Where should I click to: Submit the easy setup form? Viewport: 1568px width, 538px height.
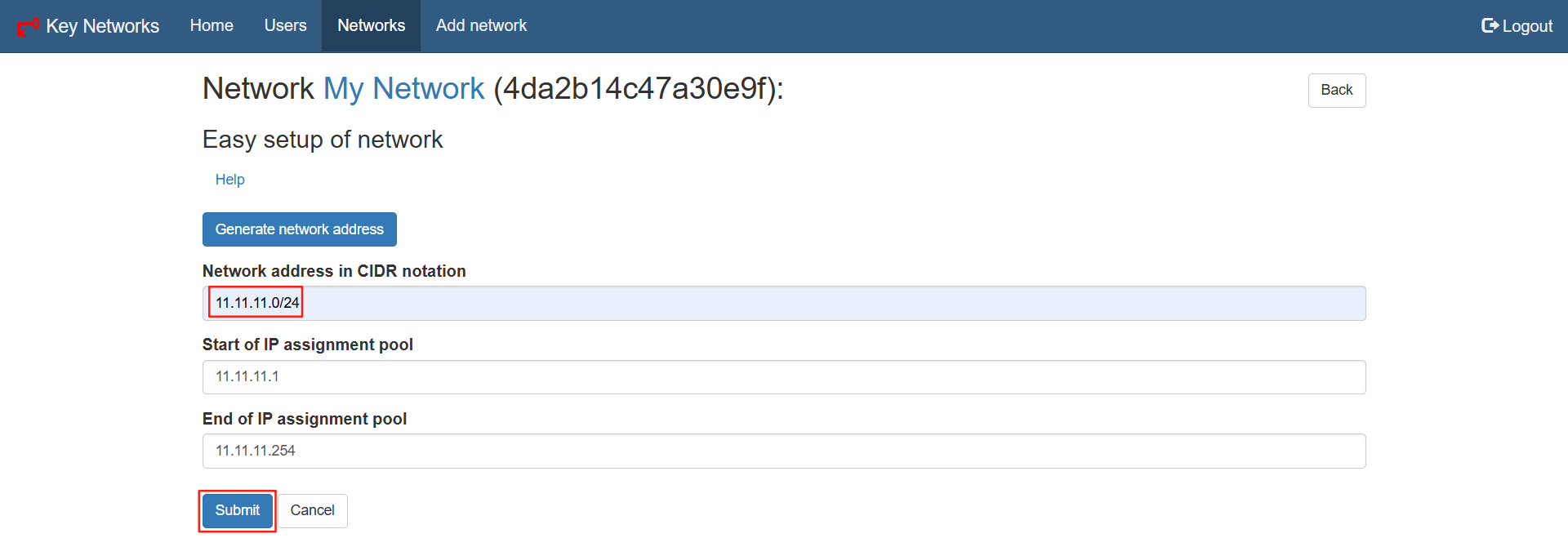(237, 510)
